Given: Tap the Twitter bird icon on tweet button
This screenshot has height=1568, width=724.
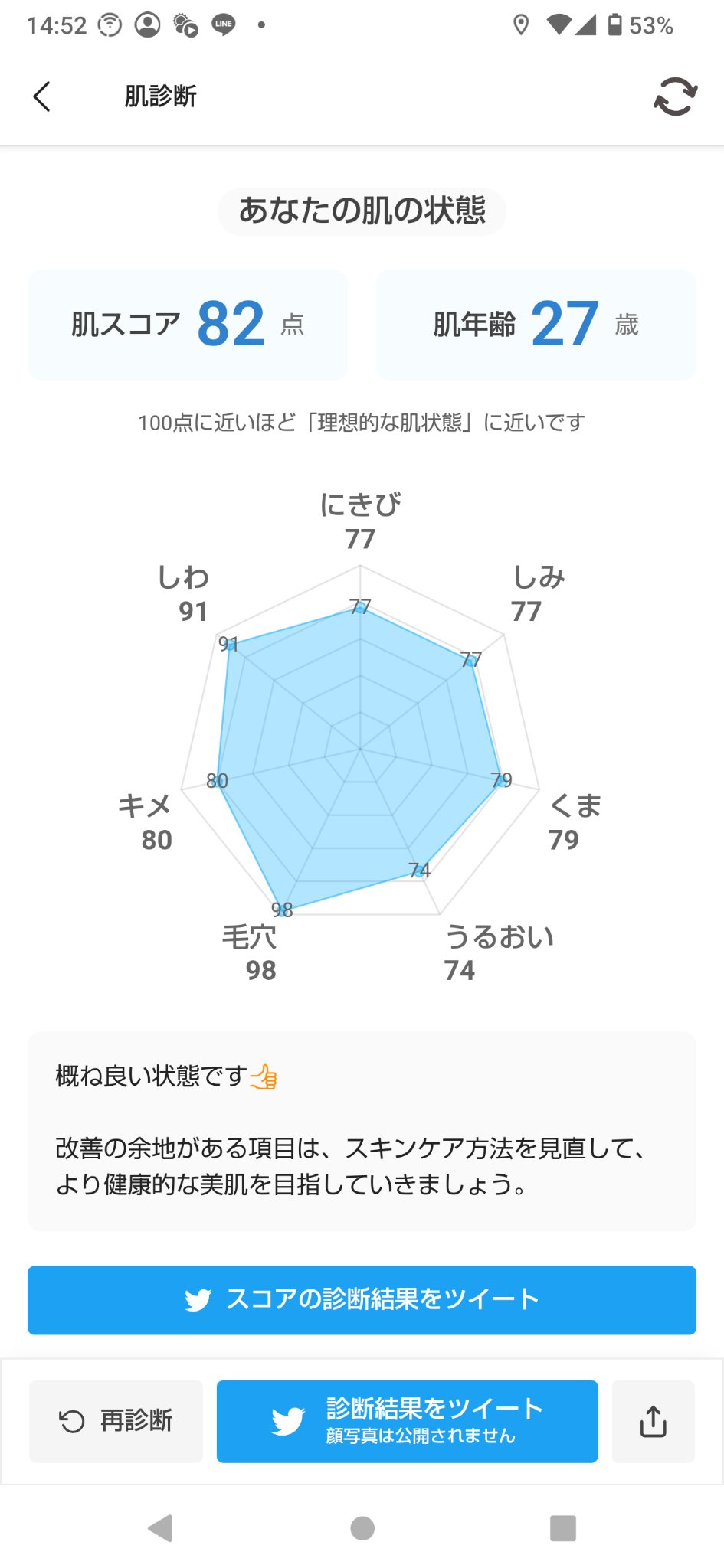Looking at the screenshot, I should [198, 1299].
